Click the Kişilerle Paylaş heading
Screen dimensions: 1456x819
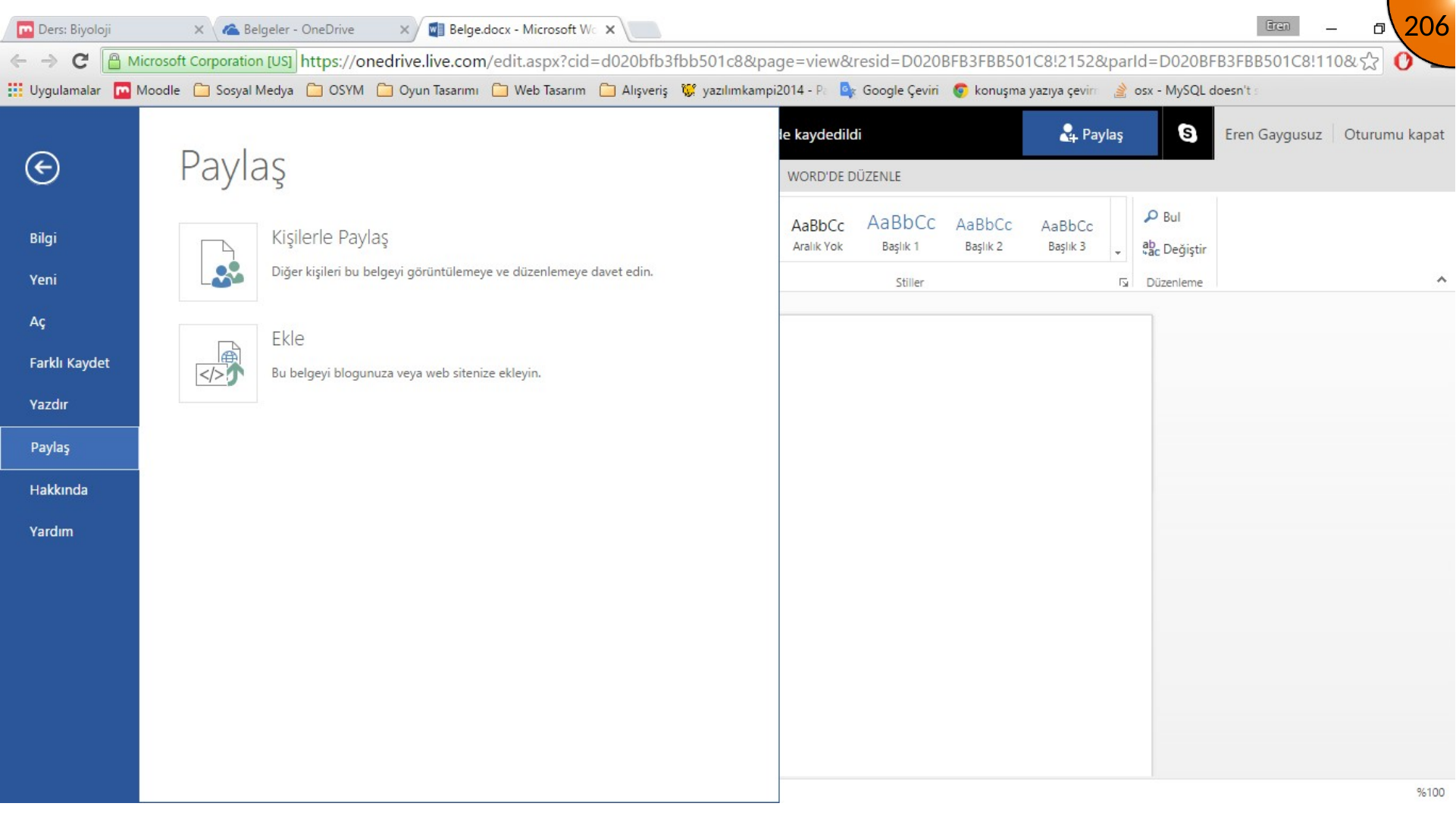330,237
